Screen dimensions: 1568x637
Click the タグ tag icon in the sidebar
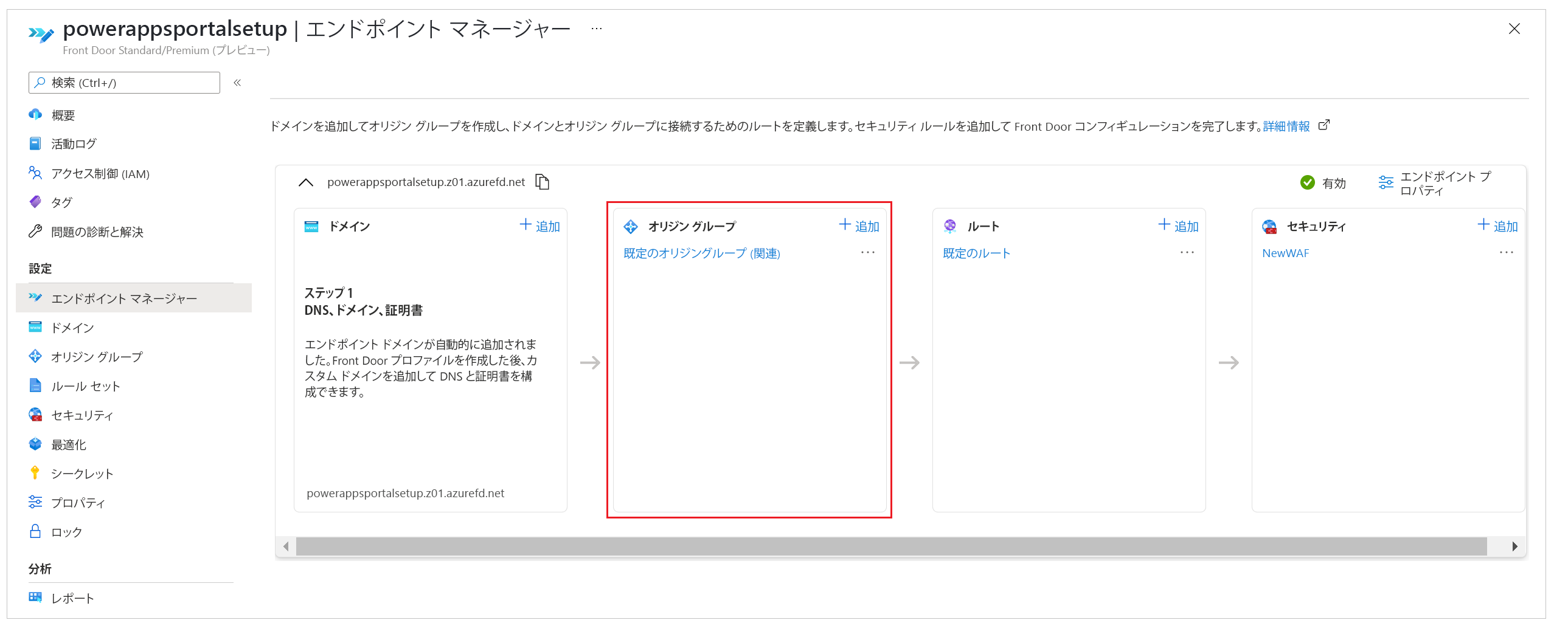tap(35, 202)
